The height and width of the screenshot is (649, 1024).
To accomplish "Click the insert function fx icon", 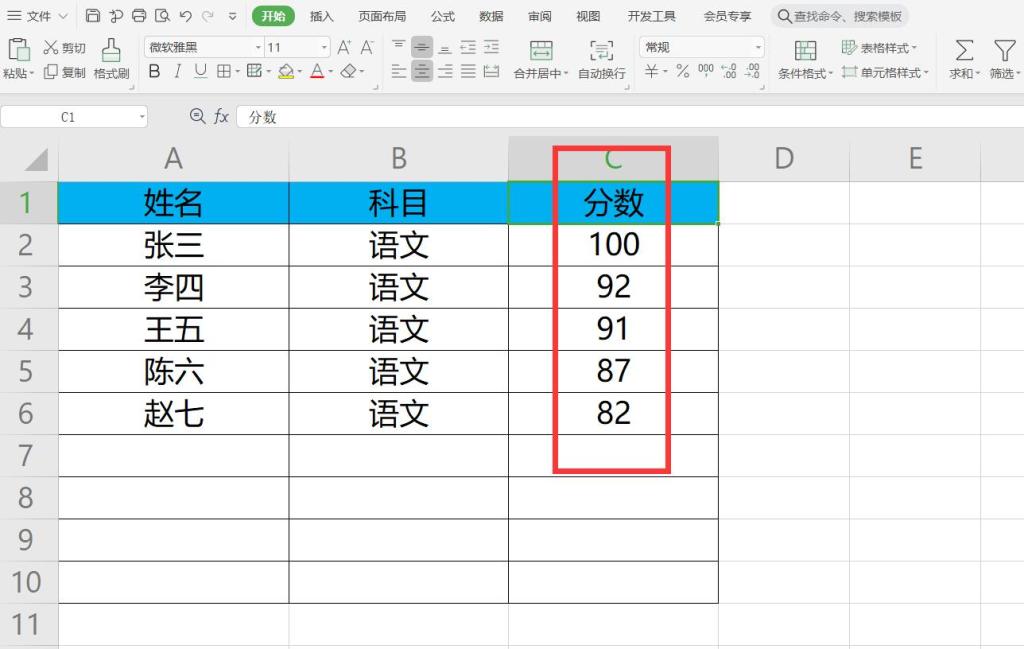I will (221, 117).
